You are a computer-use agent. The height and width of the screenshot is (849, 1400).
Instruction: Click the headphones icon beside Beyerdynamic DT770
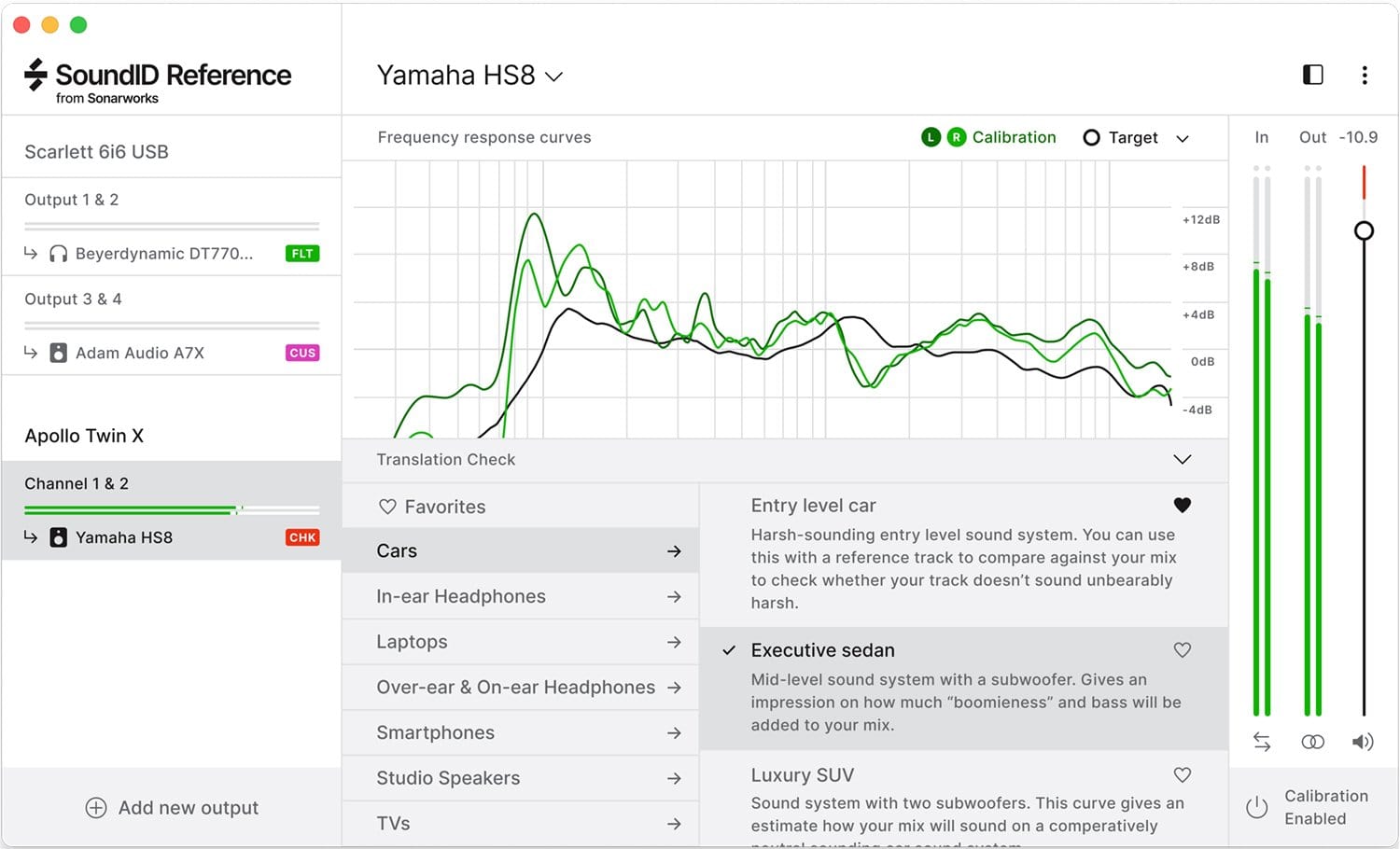(58, 254)
